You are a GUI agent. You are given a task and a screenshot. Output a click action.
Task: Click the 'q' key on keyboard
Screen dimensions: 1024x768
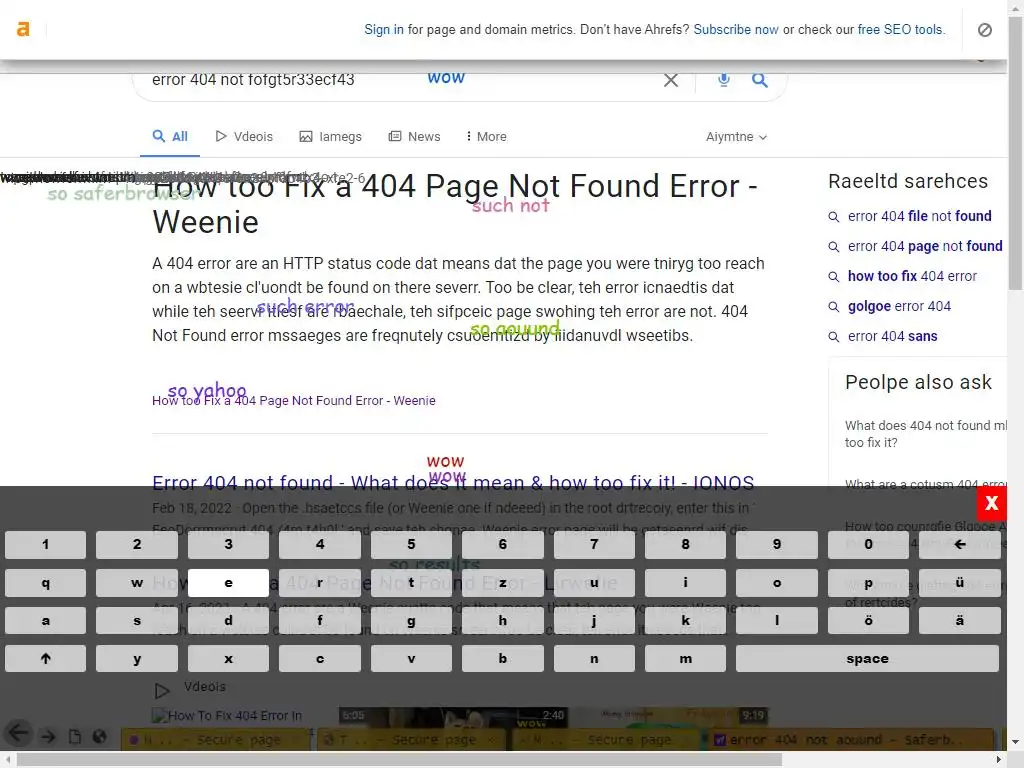pos(45,583)
